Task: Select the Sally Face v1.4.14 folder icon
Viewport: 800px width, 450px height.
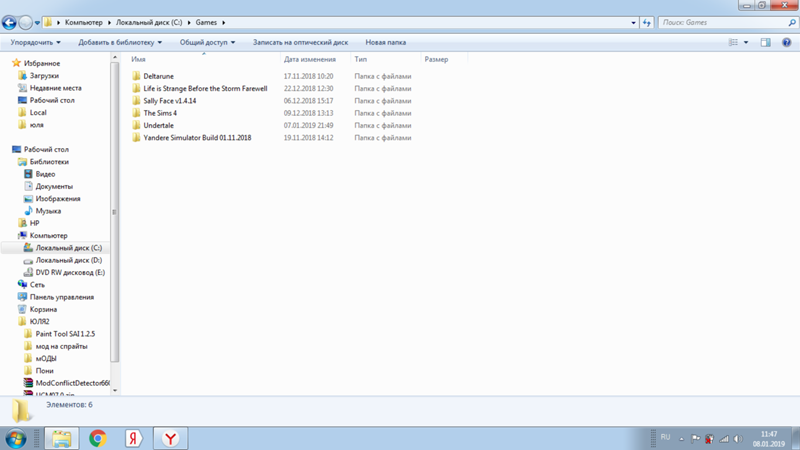Action: point(136,101)
